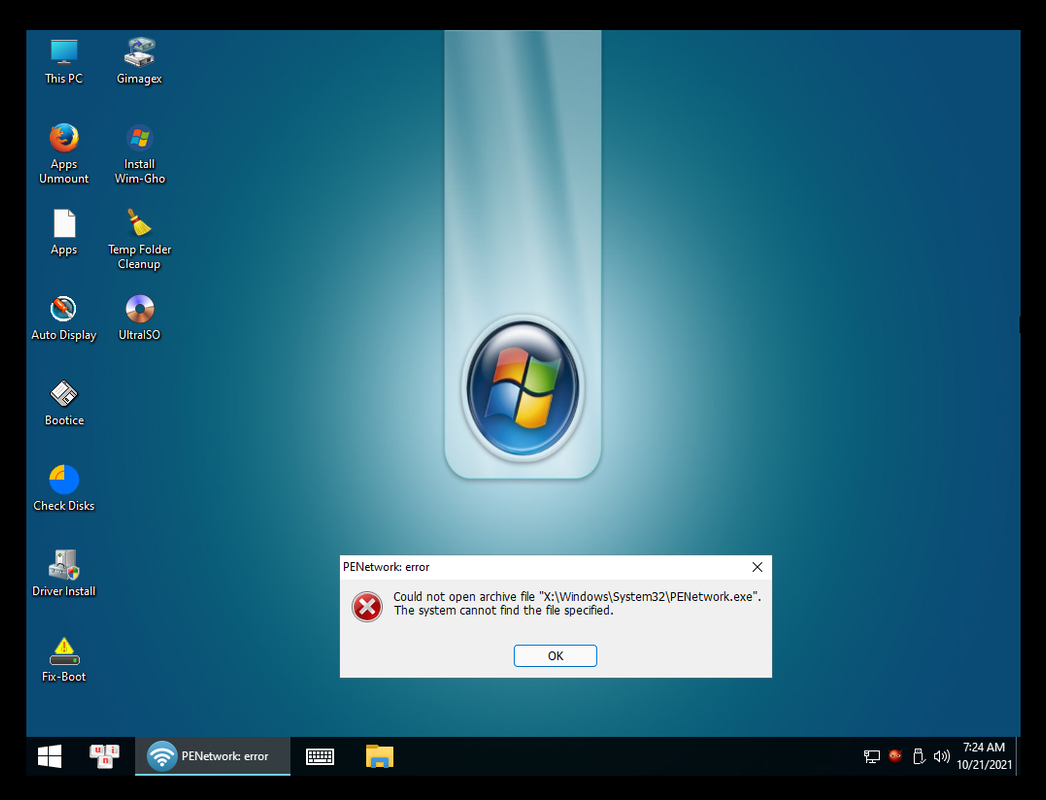Open the volume speaker tray icon
Viewport: 1046px width, 800px height.
[941, 756]
